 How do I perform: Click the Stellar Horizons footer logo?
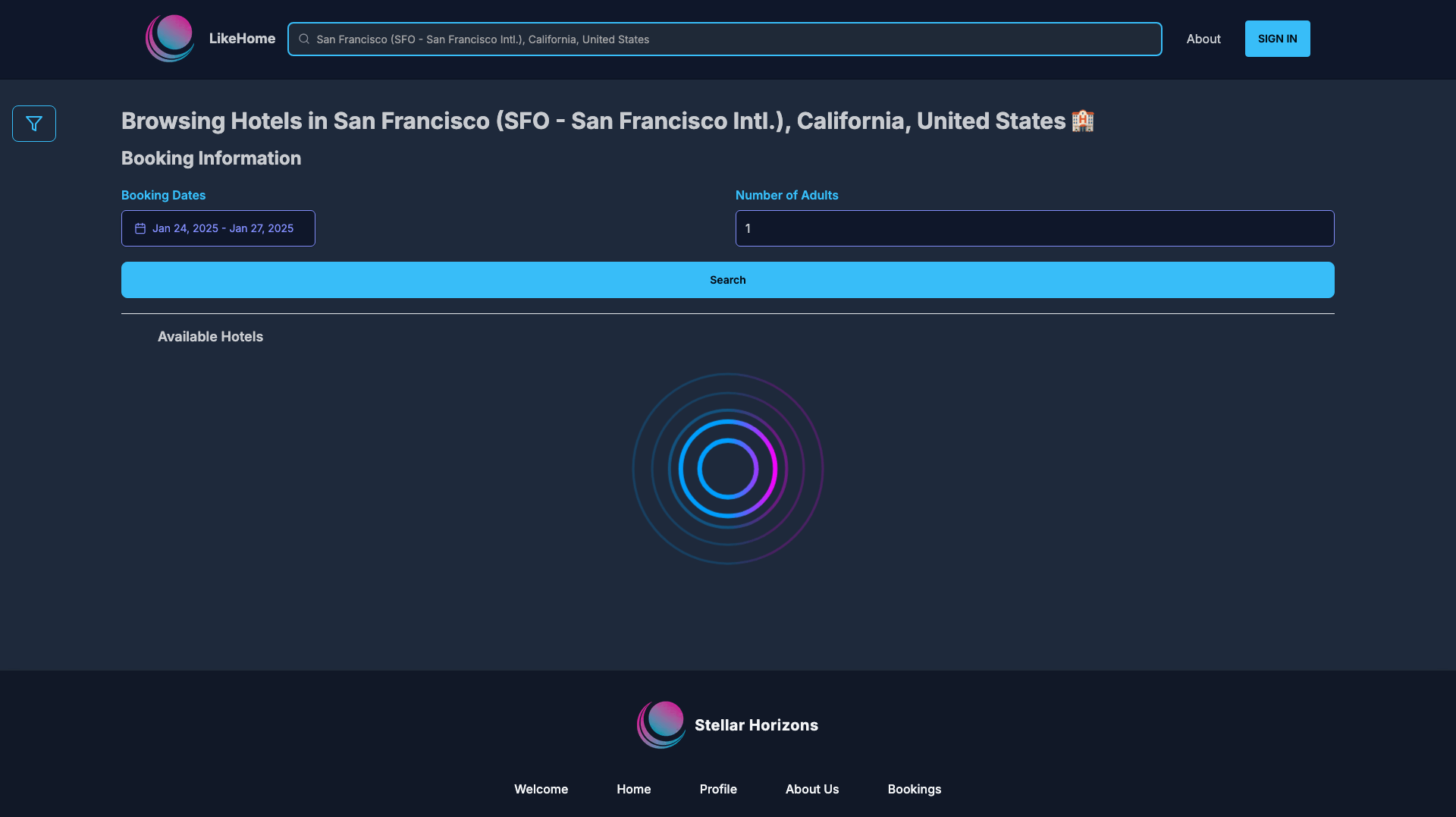pyautogui.click(x=661, y=724)
